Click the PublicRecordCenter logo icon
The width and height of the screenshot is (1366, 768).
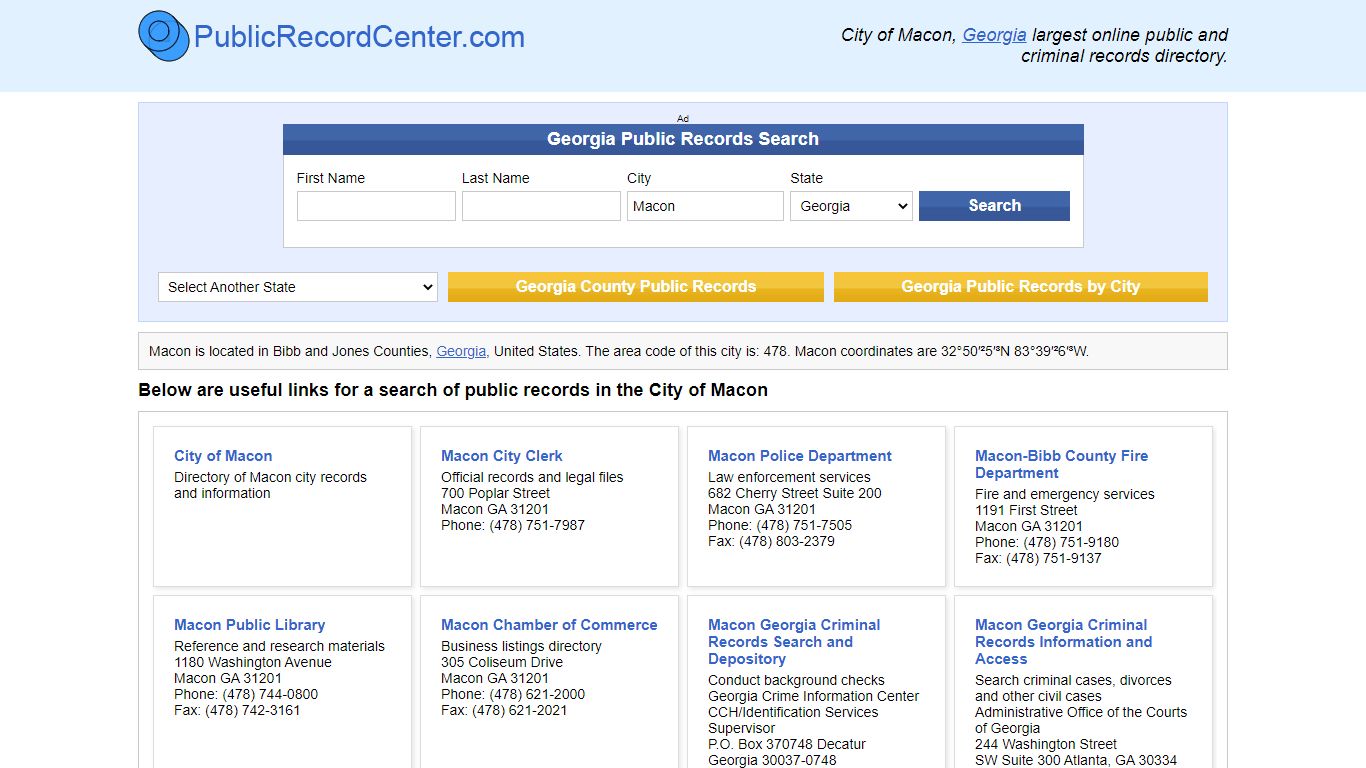click(x=164, y=36)
